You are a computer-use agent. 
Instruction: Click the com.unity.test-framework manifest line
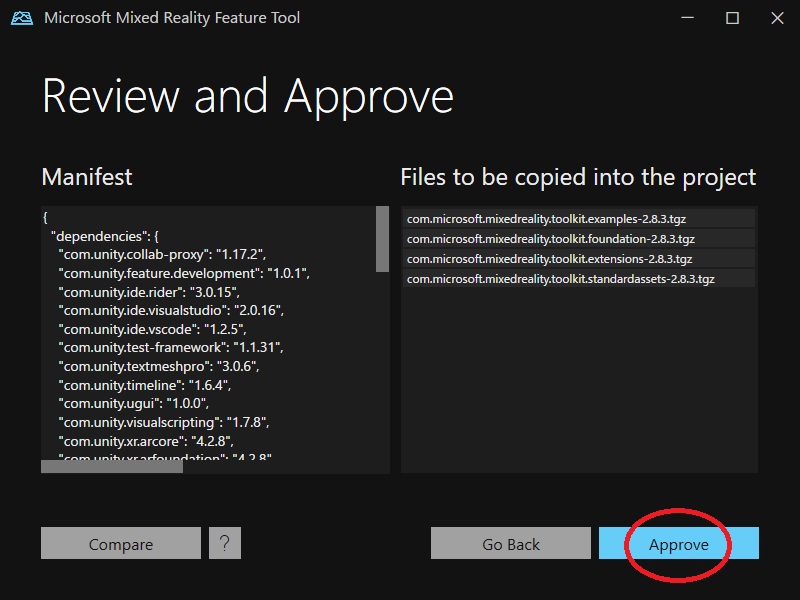[x=170, y=347]
